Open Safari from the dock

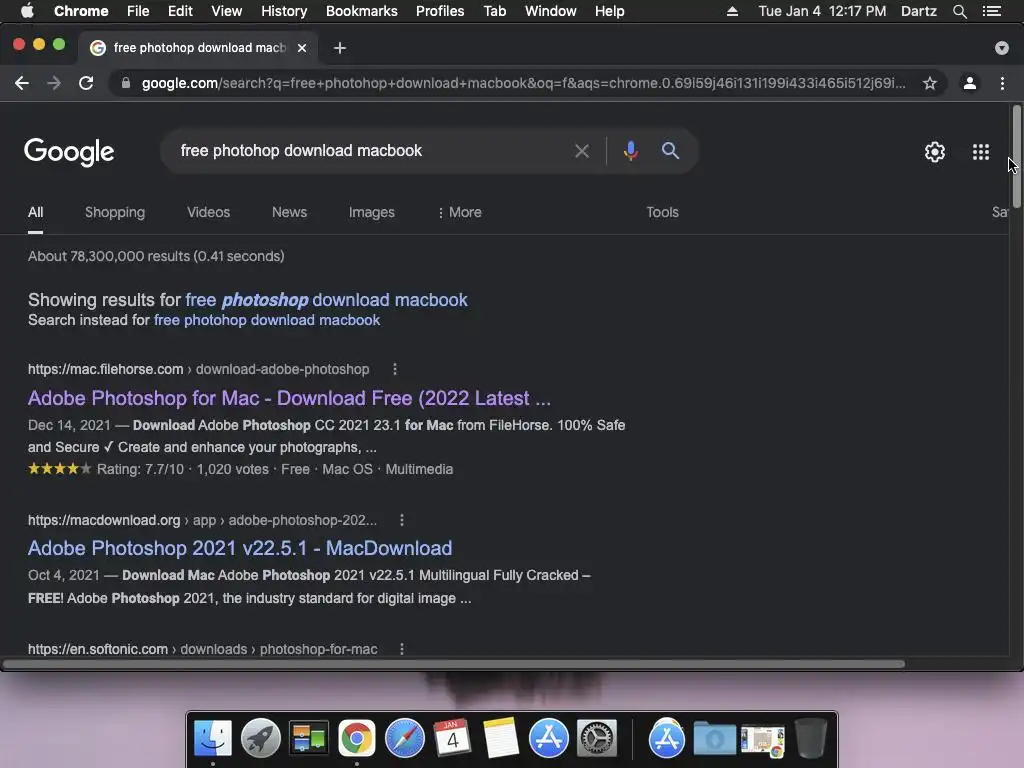(x=405, y=739)
